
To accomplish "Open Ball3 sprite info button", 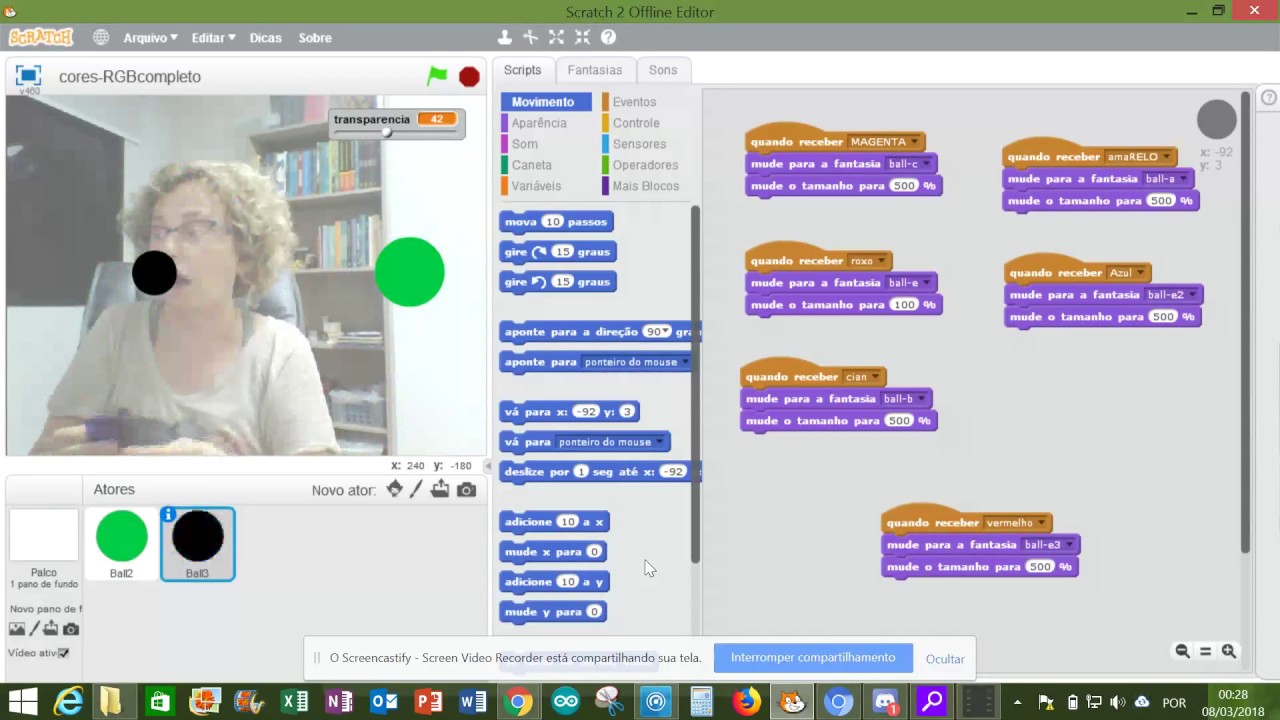I will 168,515.
